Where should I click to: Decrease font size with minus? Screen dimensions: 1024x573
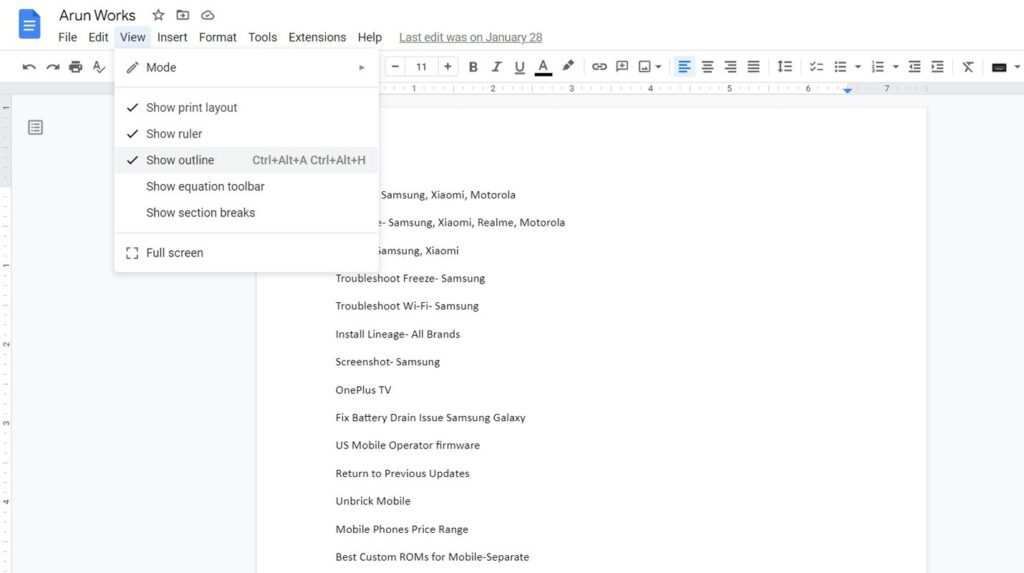tap(395, 67)
